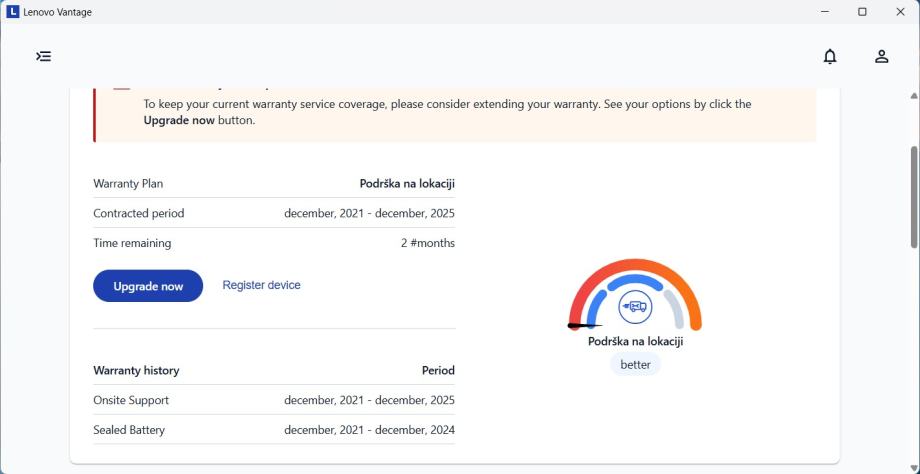This screenshot has height=474, width=920.
Task: Click the delivery truck icon inside warranty gauge
Action: pyautogui.click(x=635, y=306)
